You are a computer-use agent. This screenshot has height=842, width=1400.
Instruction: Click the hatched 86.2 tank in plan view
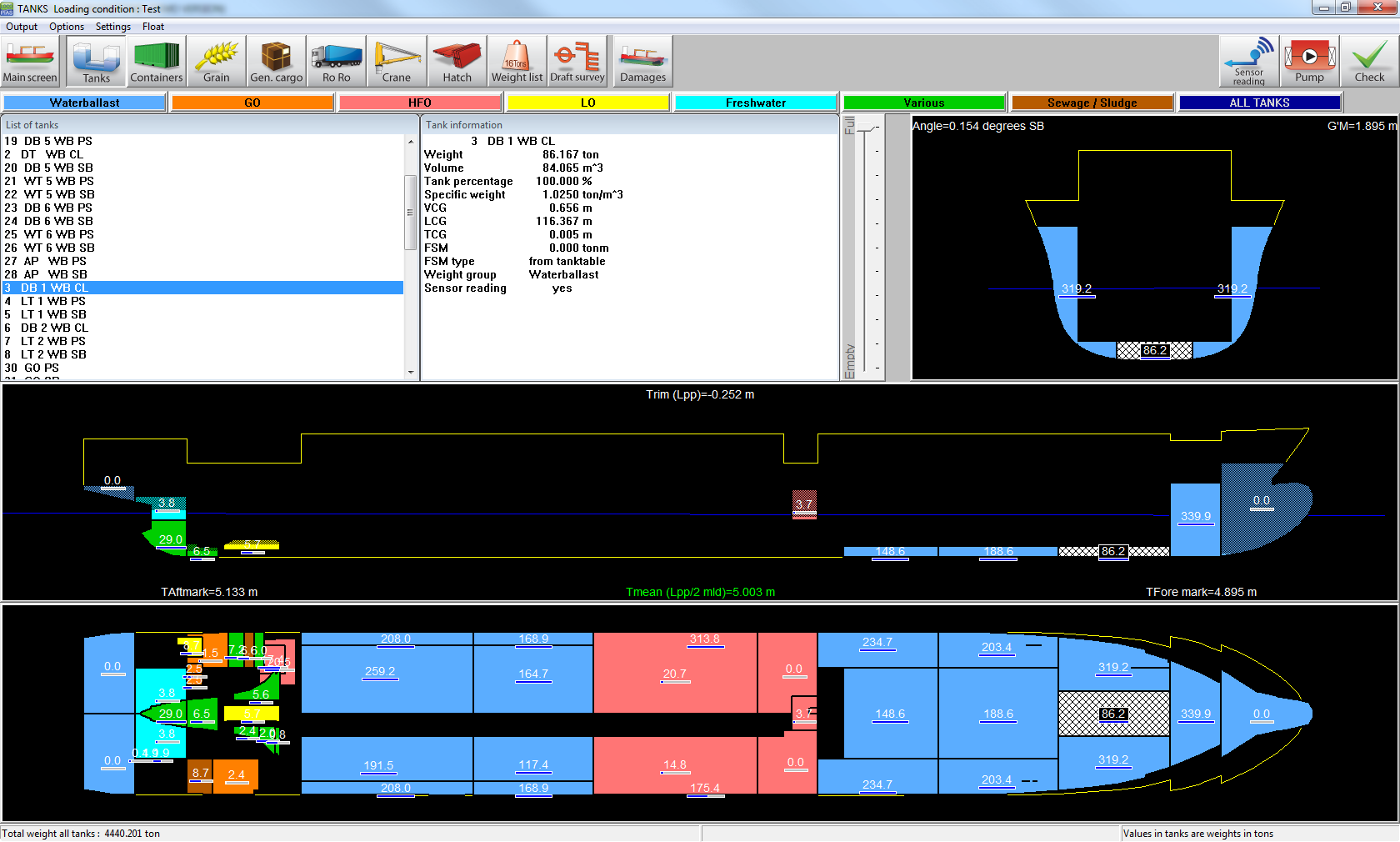tap(1113, 714)
